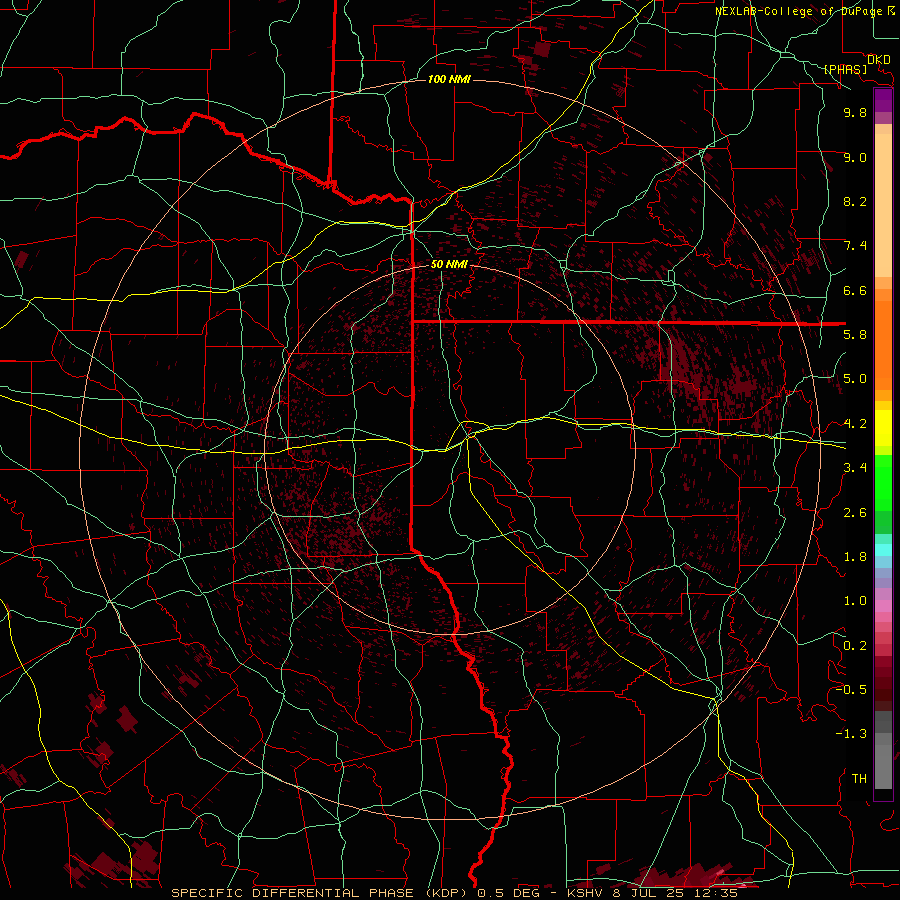Select the 1.8 value on color scale
Image resolution: width=900 pixels, height=900 pixels.
click(x=855, y=557)
